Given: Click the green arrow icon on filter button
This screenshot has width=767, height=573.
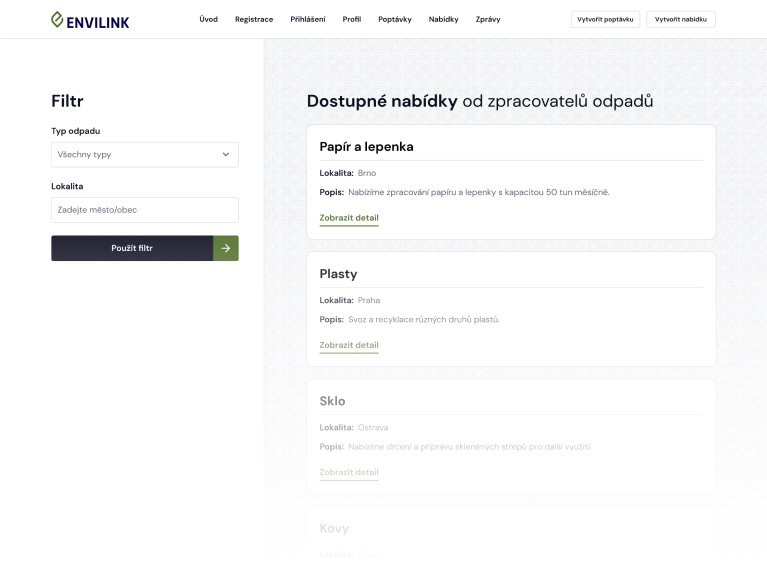Looking at the screenshot, I should (226, 248).
